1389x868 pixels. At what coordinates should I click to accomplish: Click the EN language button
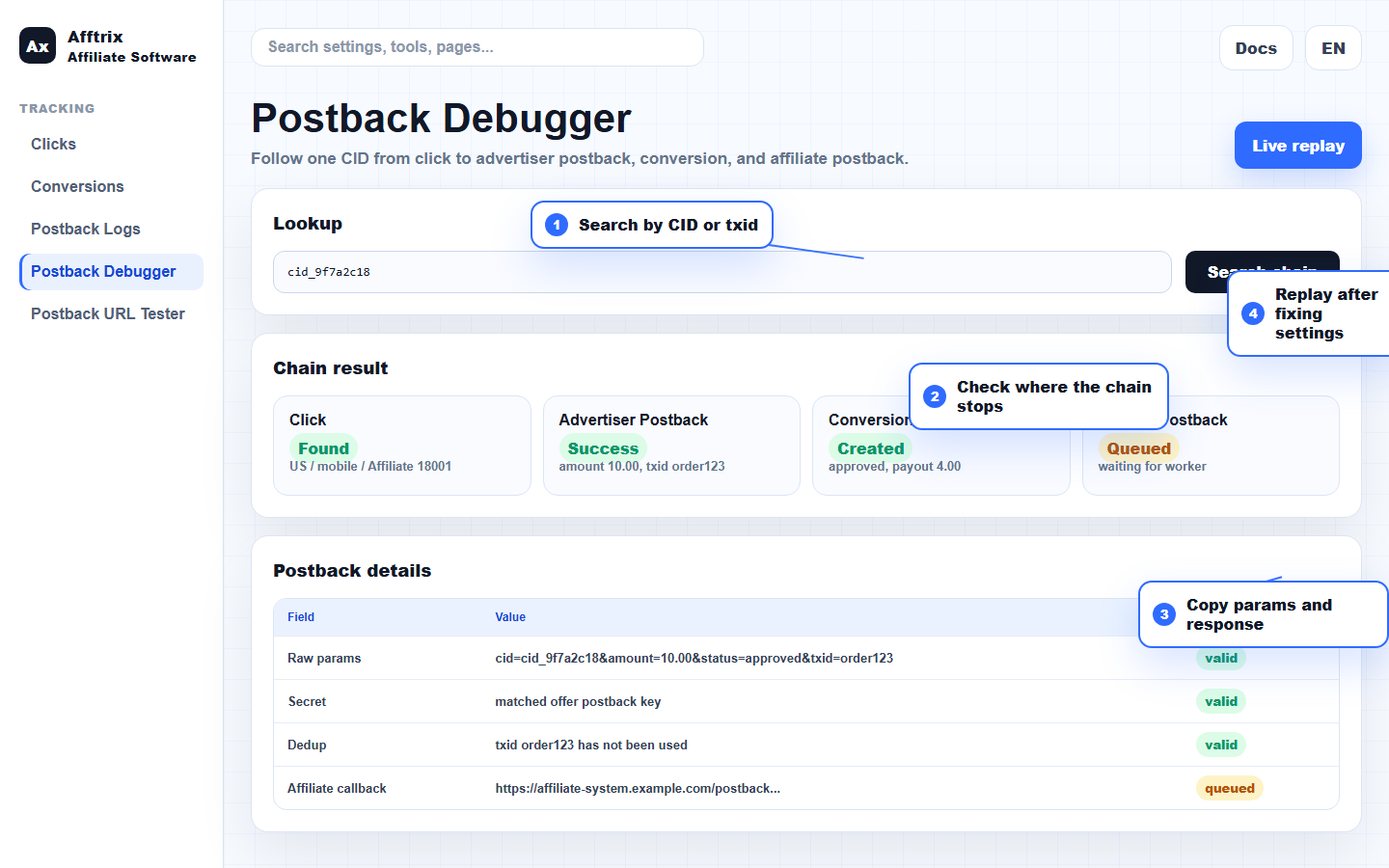[x=1333, y=48]
